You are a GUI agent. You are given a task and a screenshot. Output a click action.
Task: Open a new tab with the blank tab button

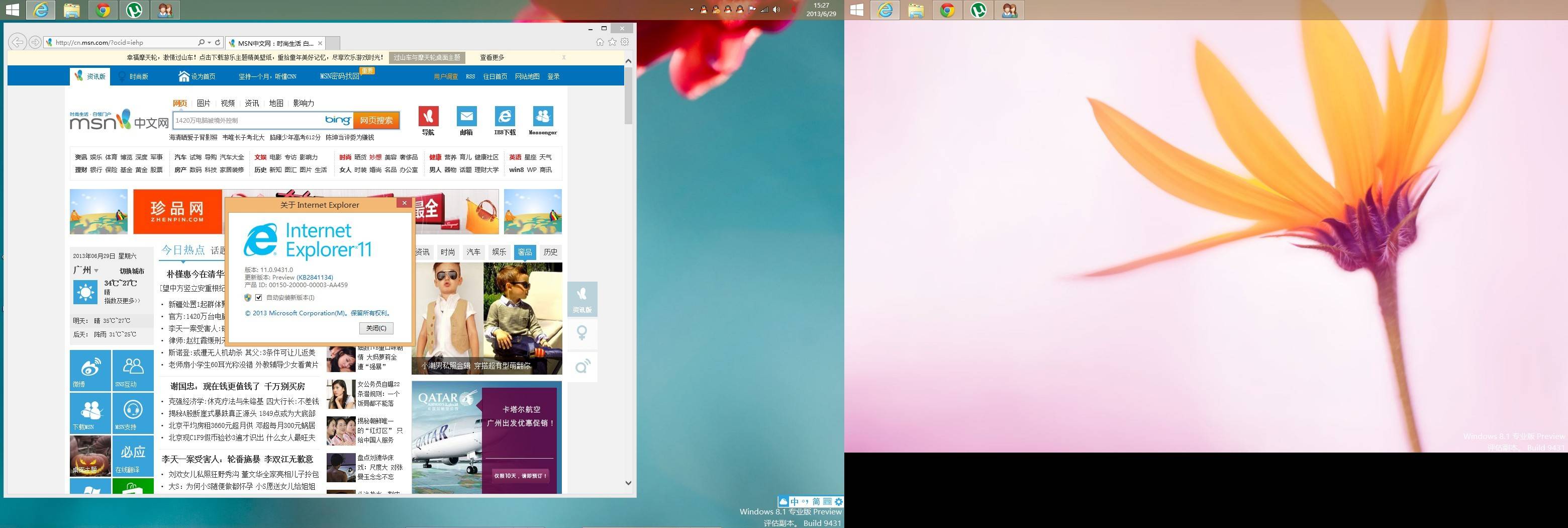(x=334, y=43)
